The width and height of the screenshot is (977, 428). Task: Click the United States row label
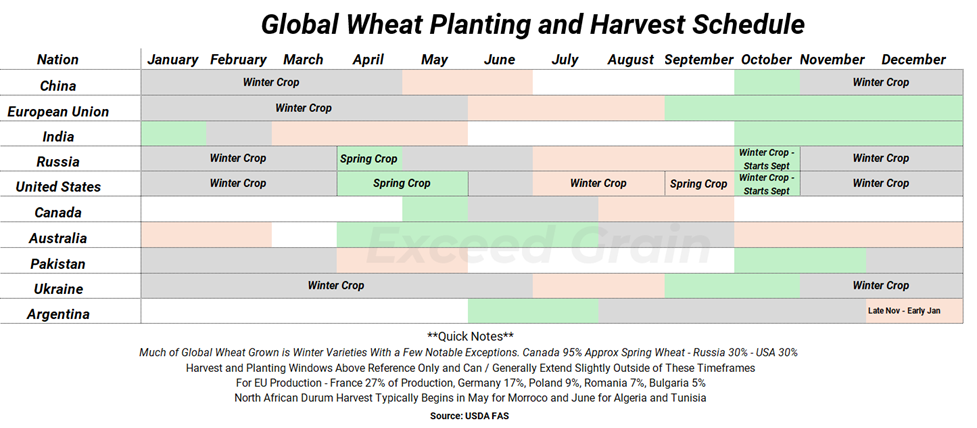pos(57,187)
